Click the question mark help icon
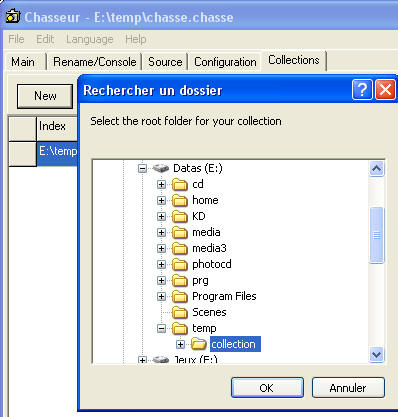Screen dimensions: 398x417 click(362, 90)
